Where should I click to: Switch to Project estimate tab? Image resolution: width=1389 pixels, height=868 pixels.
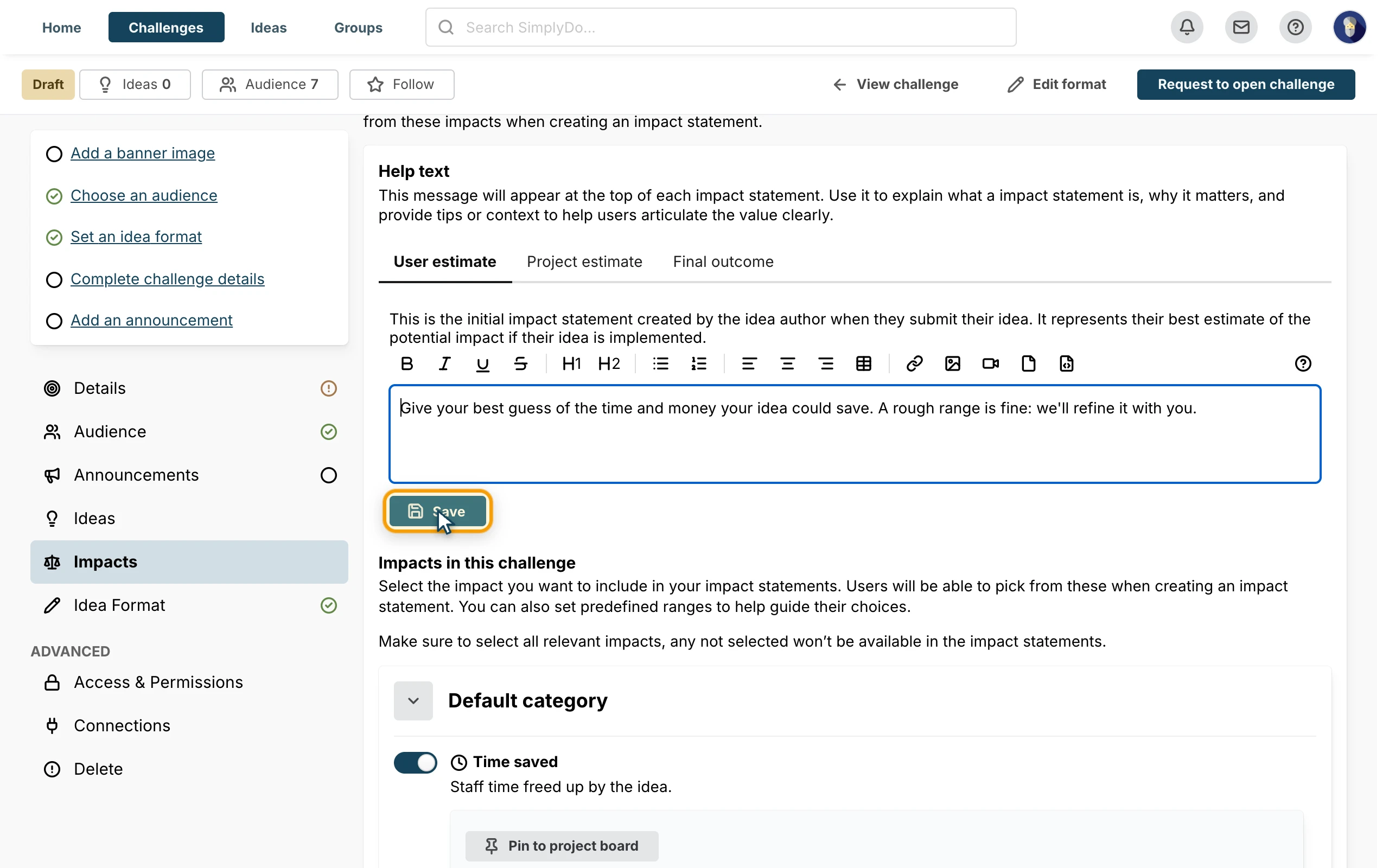tap(584, 262)
